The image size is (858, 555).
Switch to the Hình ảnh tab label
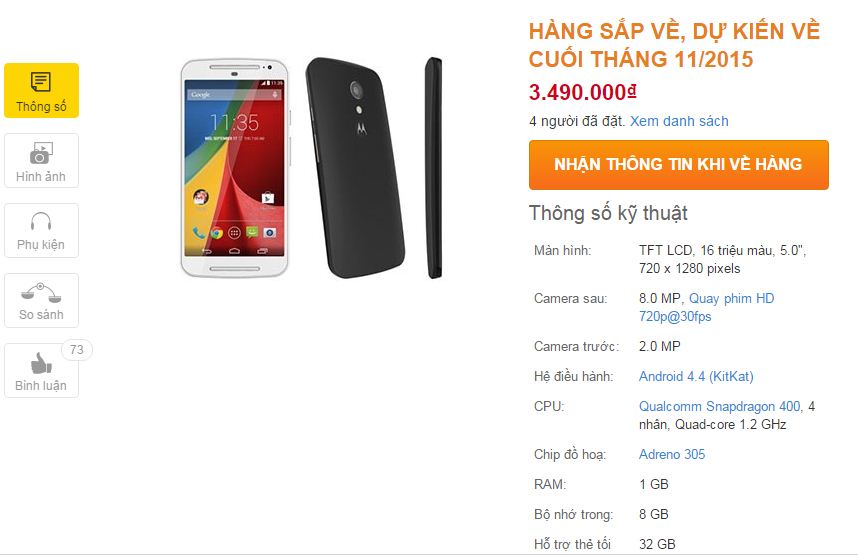coord(41,177)
